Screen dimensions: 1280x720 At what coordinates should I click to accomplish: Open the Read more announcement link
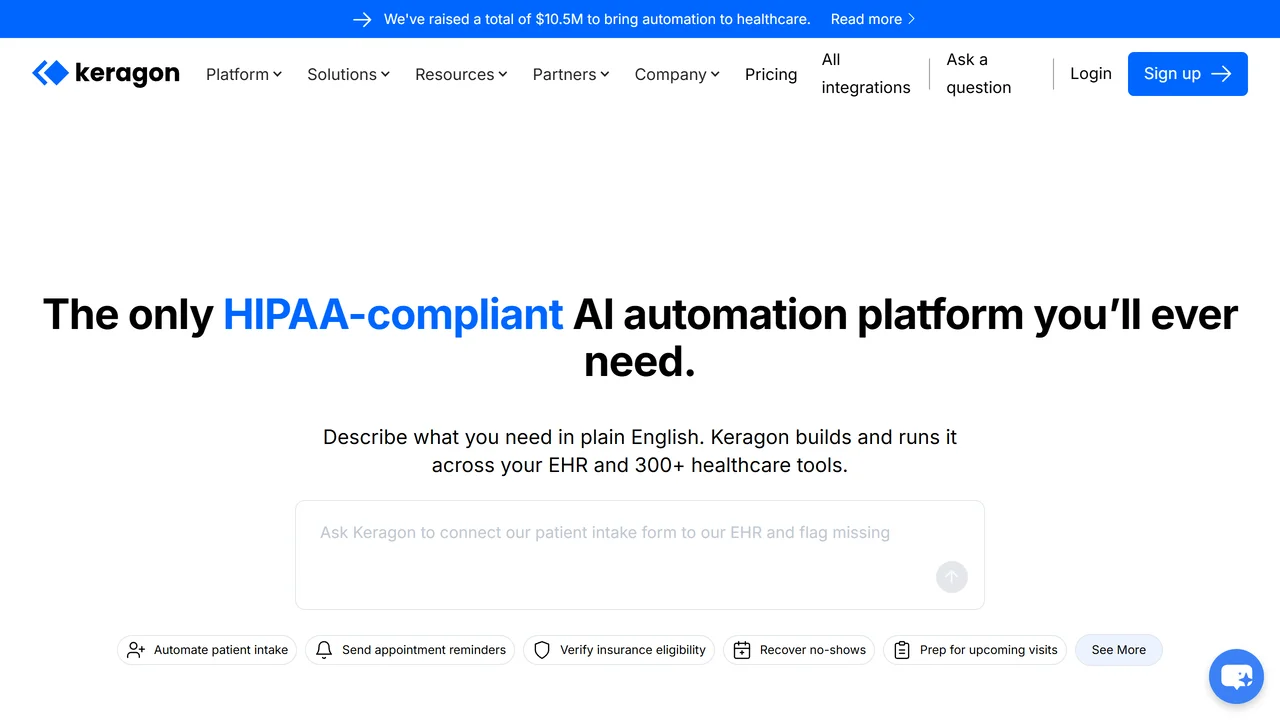point(873,19)
